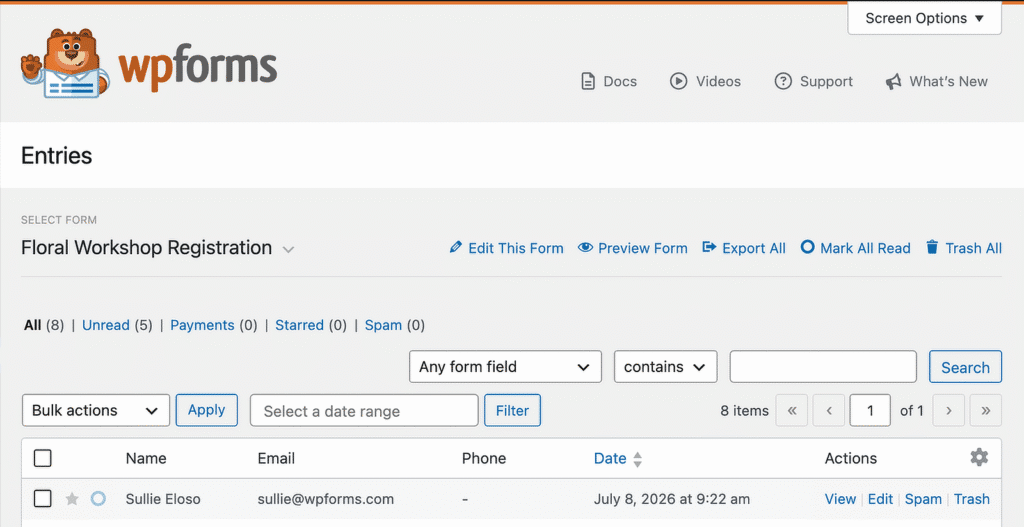Open the Bulk actions dropdown
Image resolution: width=1024 pixels, height=527 pixels.
click(x=95, y=410)
